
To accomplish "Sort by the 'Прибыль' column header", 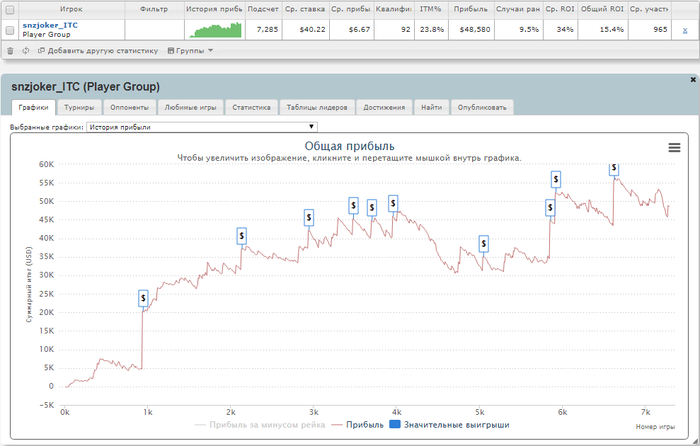I will tap(471, 9).
